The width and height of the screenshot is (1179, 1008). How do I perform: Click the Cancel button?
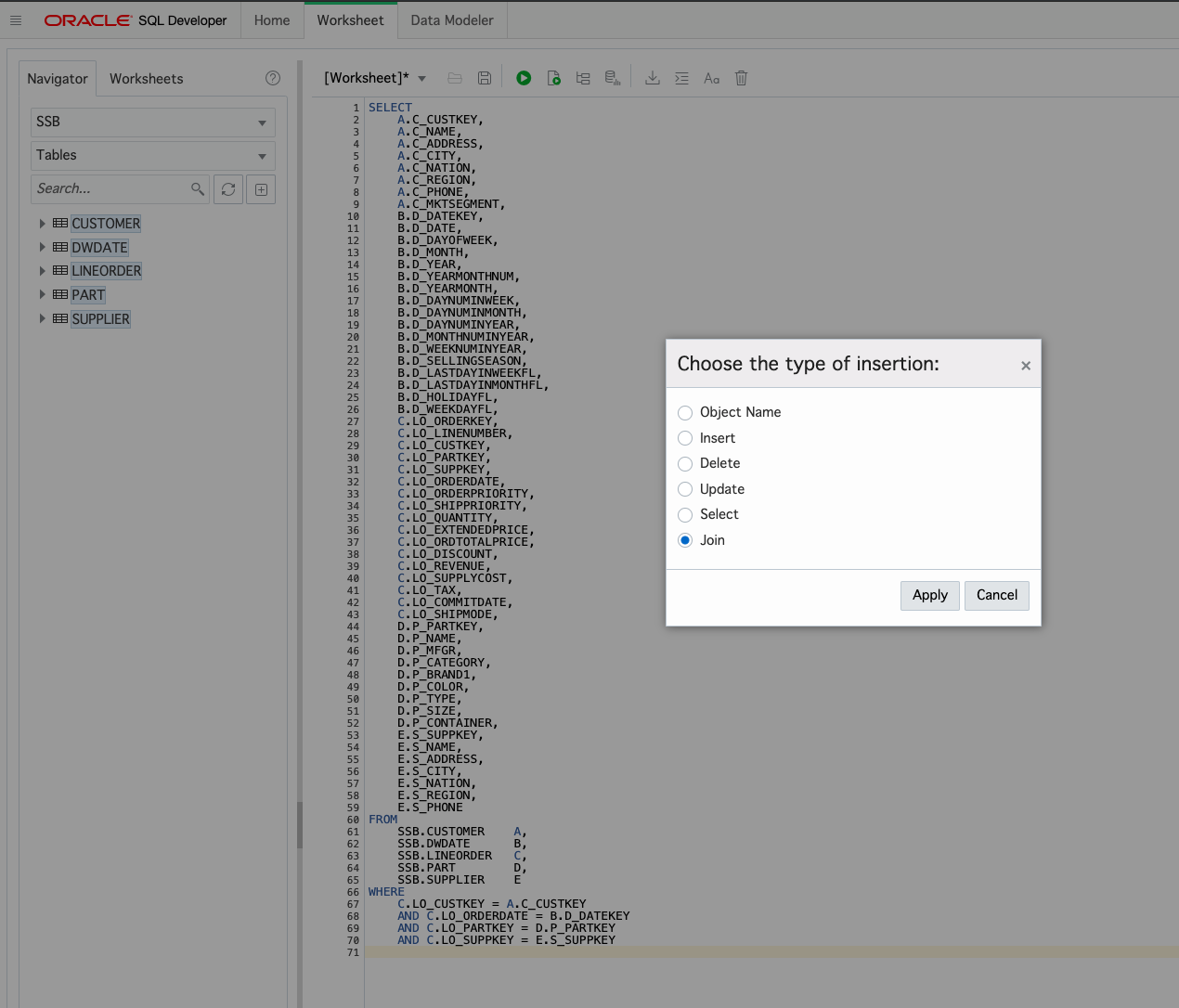point(997,595)
